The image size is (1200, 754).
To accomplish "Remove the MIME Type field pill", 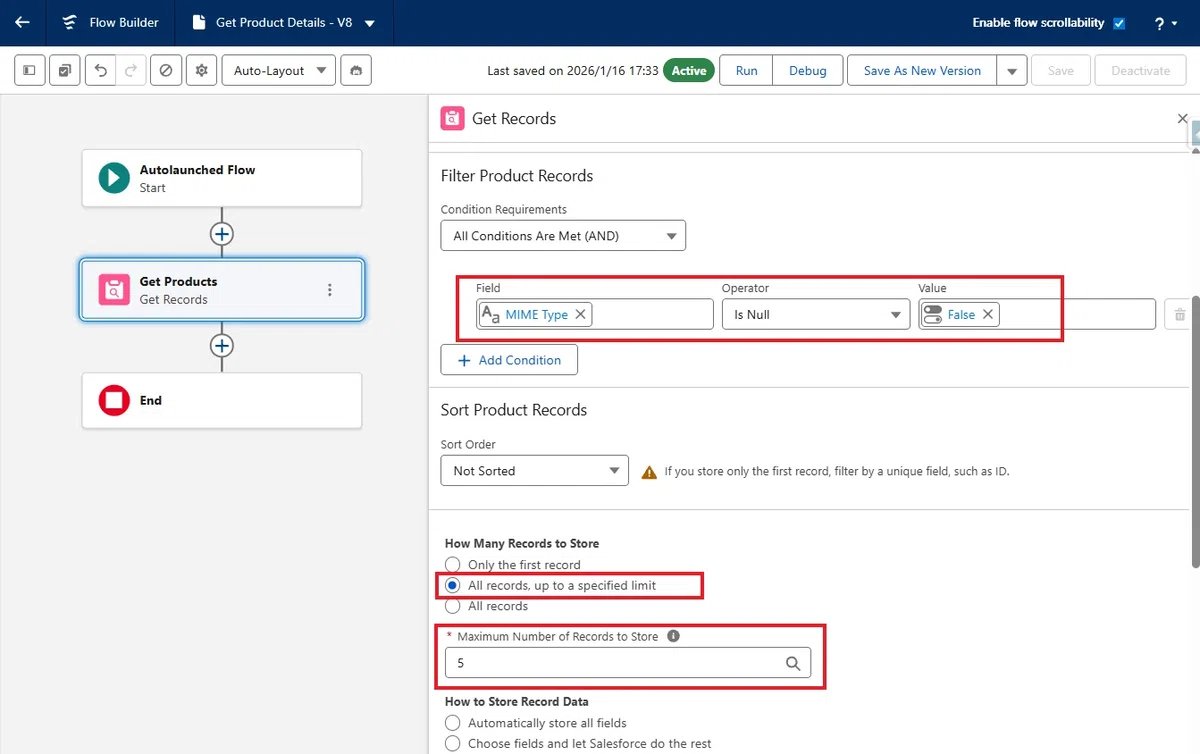I will click(x=581, y=314).
